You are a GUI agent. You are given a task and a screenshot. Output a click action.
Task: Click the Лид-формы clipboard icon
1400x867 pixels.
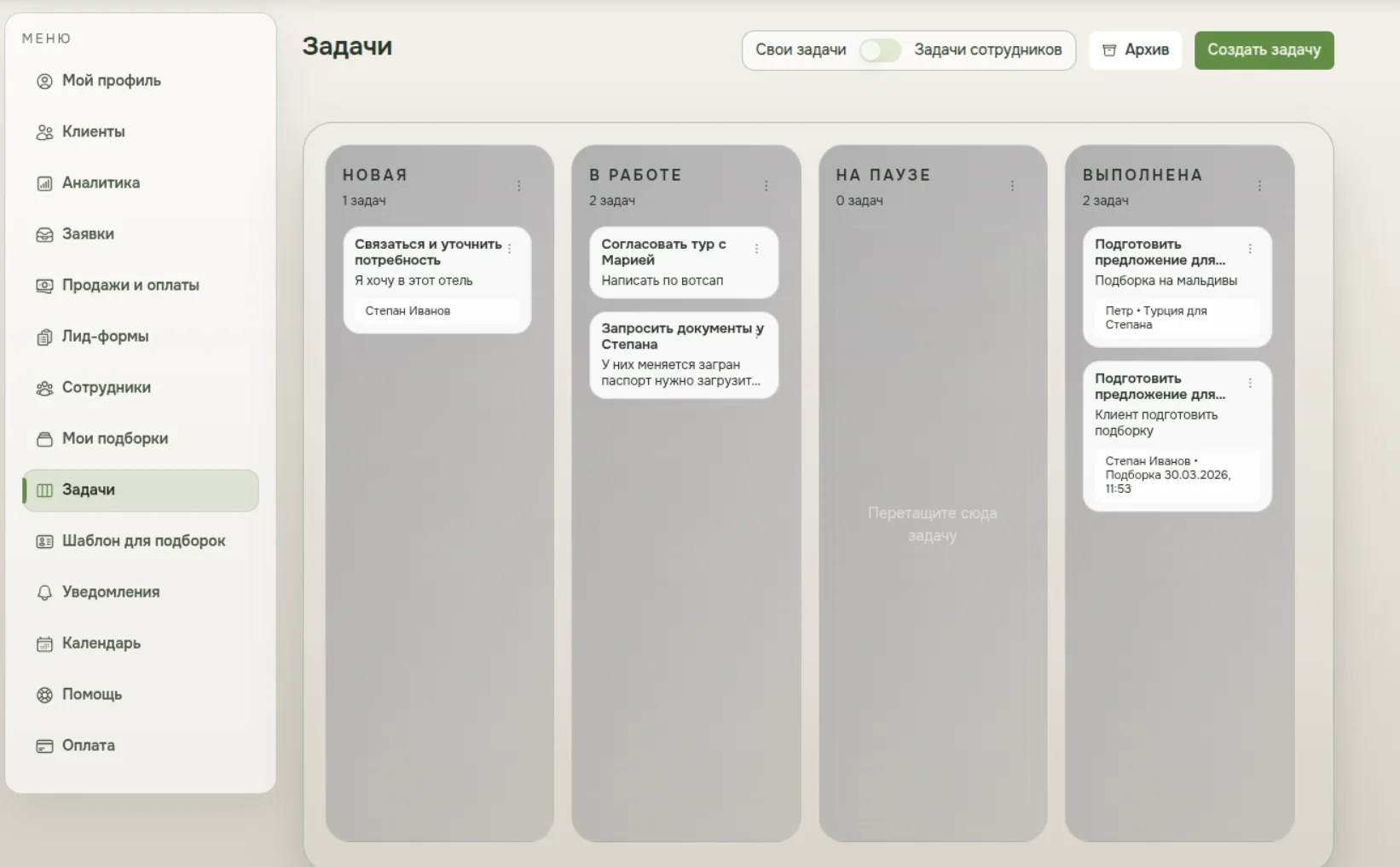(x=44, y=337)
